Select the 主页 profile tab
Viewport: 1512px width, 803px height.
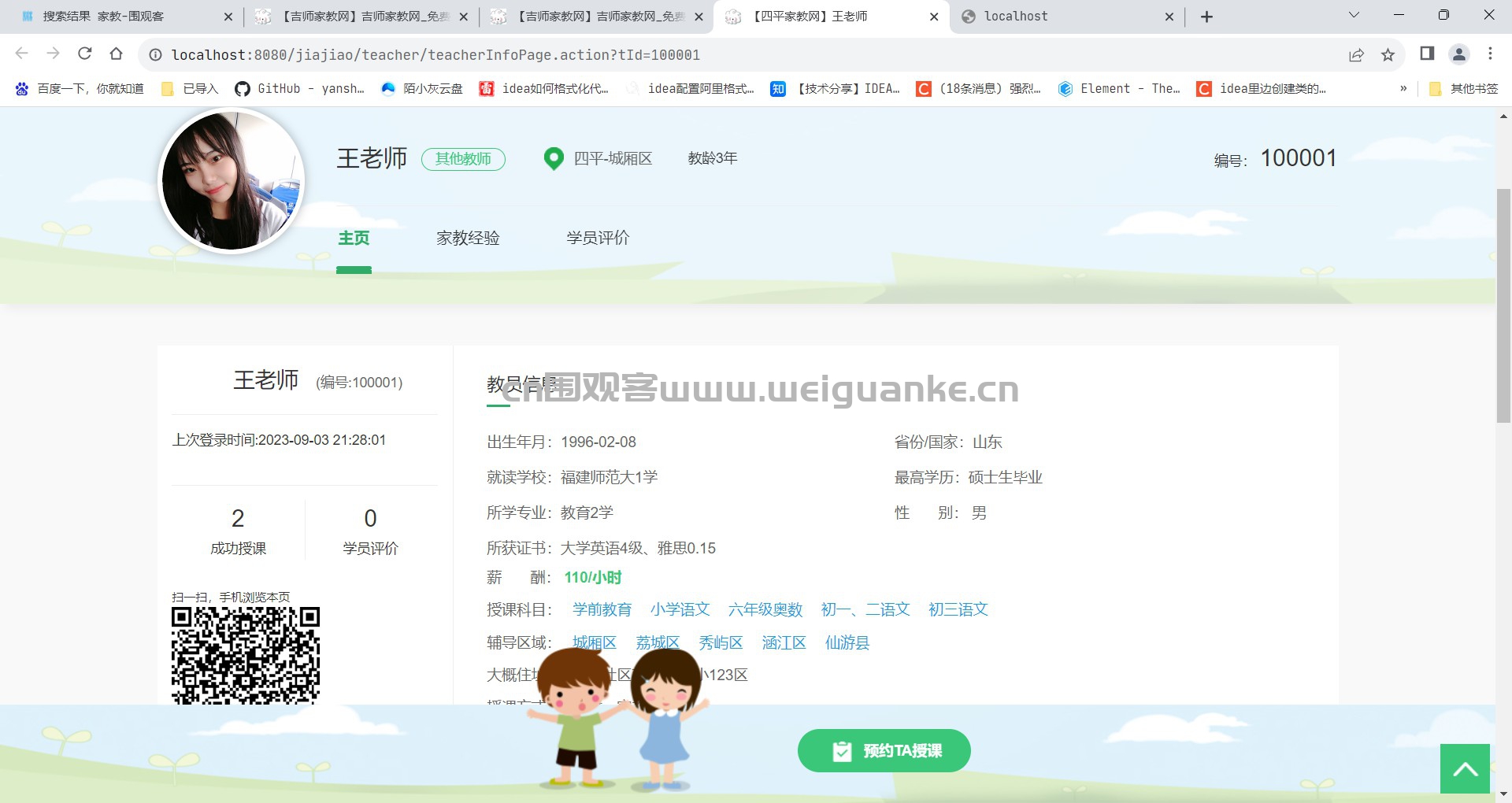click(x=354, y=238)
